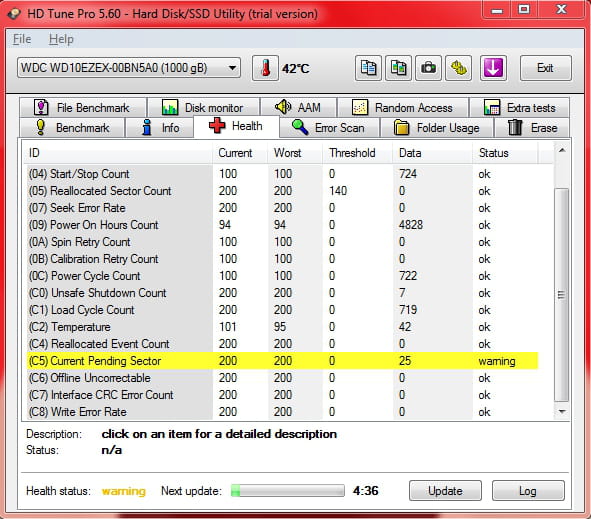The width and height of the screenshot is (591, 519).
Task: Click the 4:36 countdown timer
Action: [366, 491]
